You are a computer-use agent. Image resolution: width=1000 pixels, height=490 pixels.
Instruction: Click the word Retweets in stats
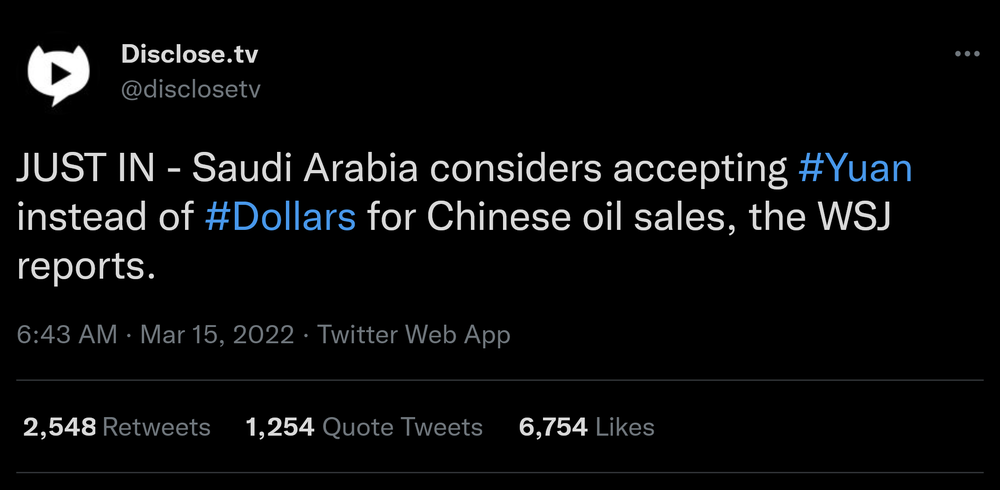[157, 428]
